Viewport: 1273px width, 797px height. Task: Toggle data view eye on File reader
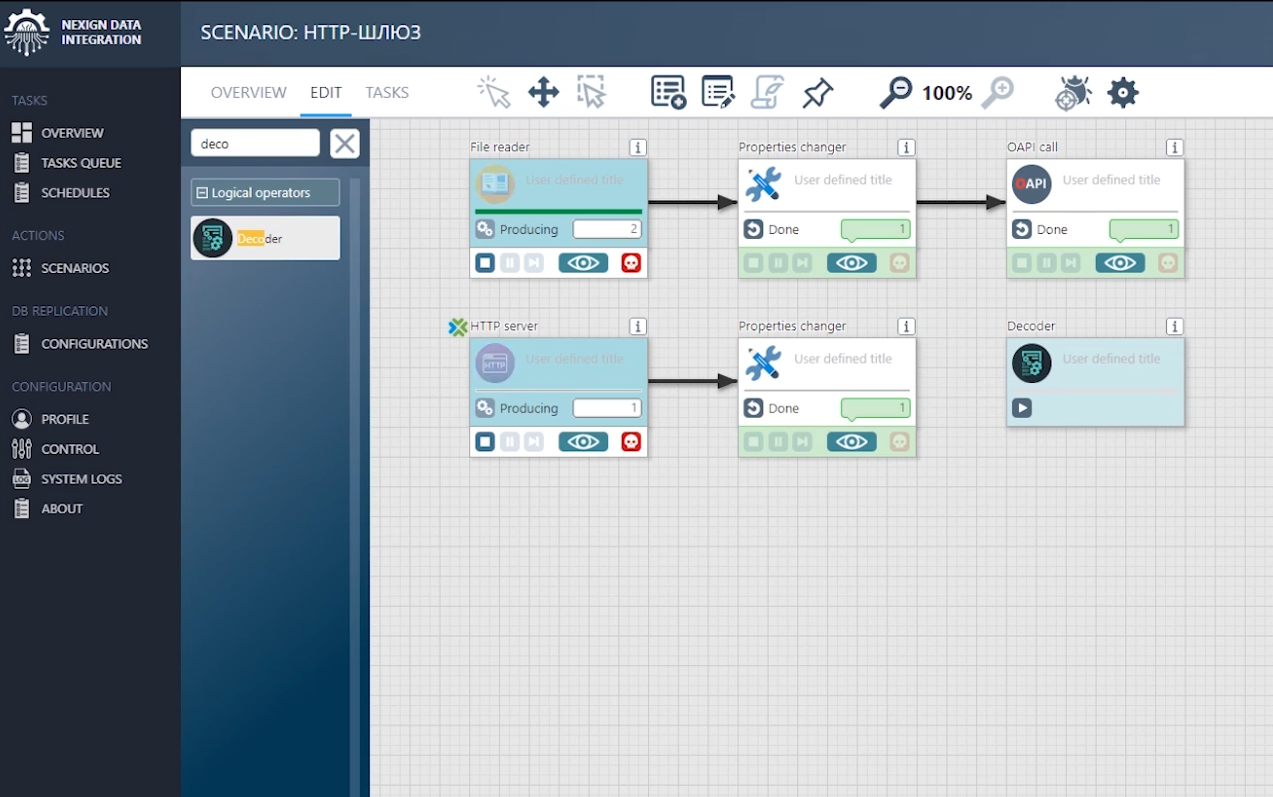click(x=583, y=262)
